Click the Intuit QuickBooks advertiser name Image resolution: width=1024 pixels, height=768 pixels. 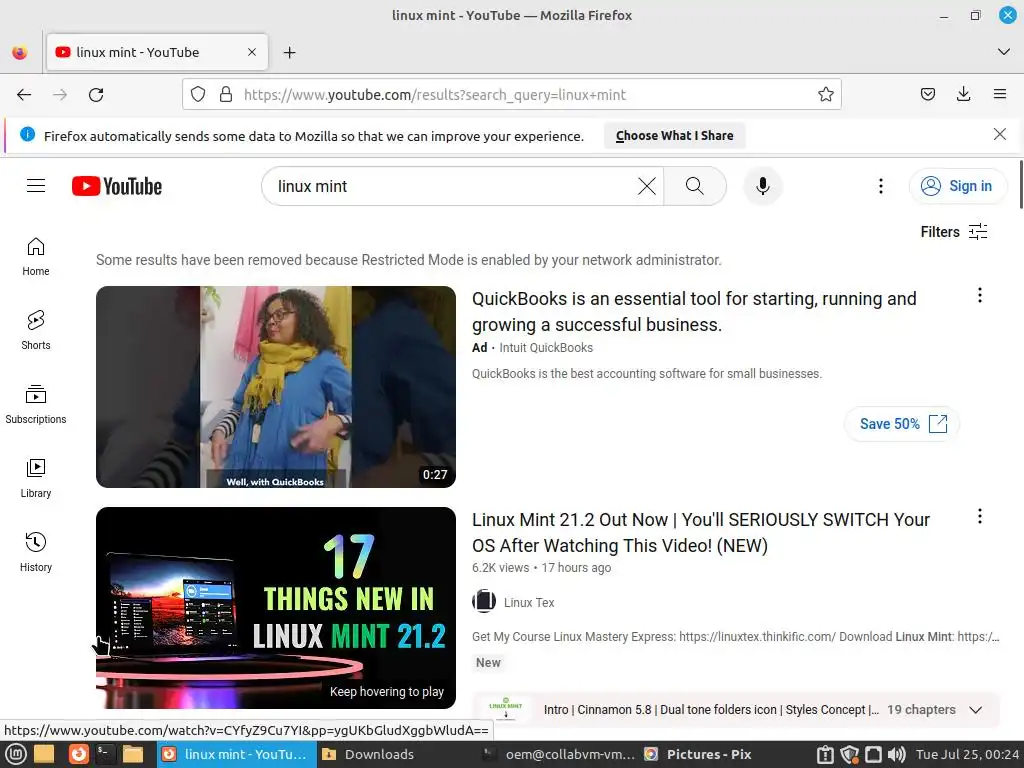pyautogui.click(x=546, y=348)
